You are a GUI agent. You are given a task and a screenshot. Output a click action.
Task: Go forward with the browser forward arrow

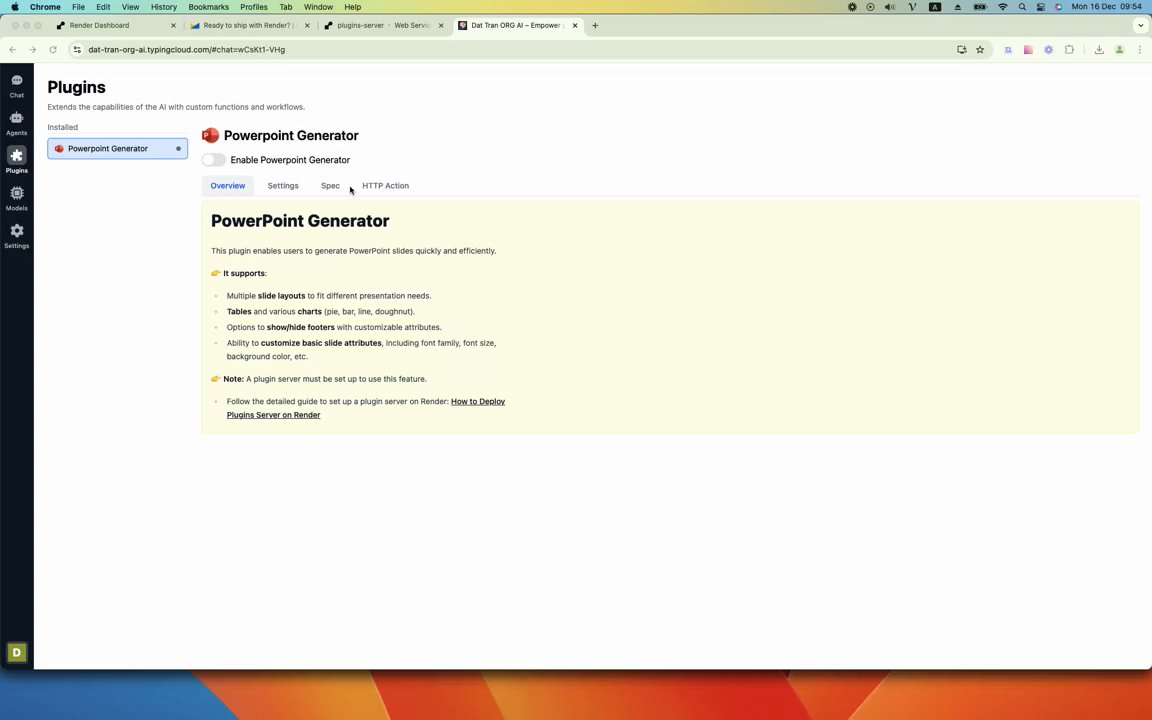click(32, 49)
